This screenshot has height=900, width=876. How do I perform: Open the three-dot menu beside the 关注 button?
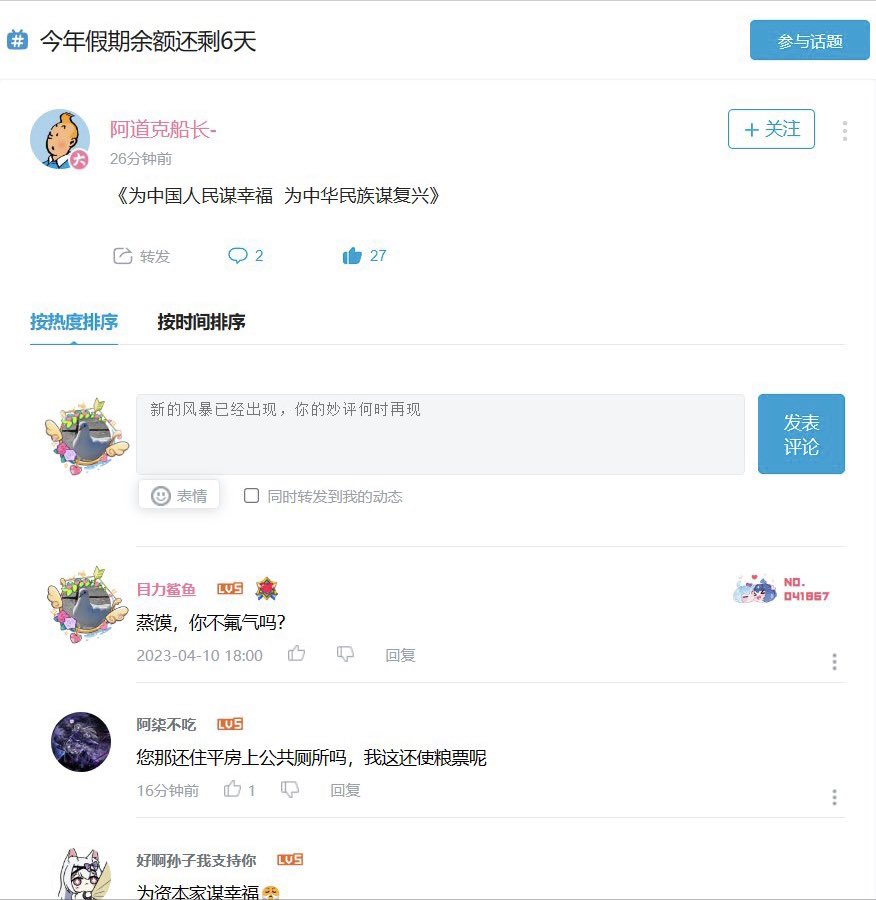(844, 130)
